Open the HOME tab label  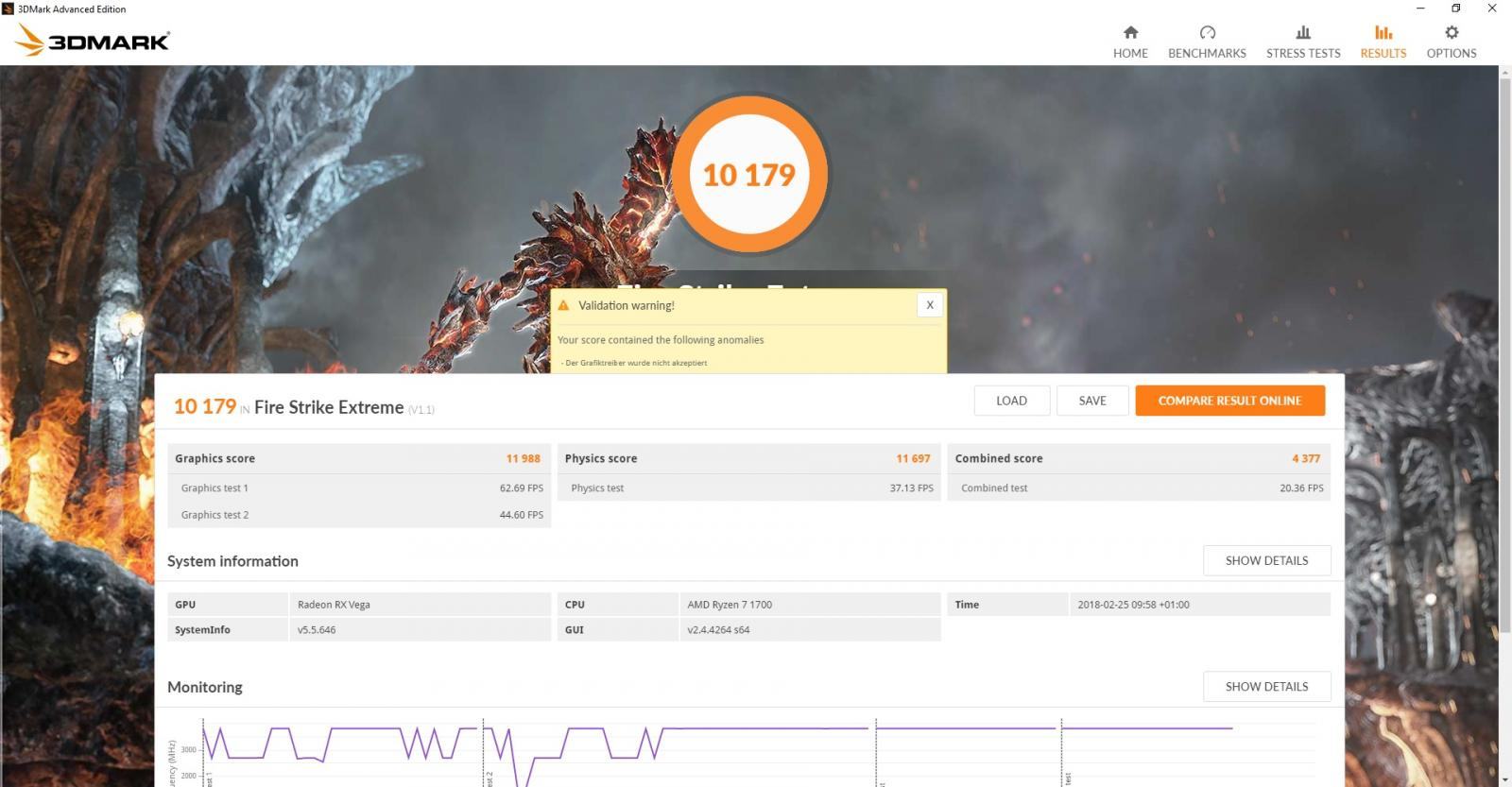pyautogui.click(x=1130, y=54)
